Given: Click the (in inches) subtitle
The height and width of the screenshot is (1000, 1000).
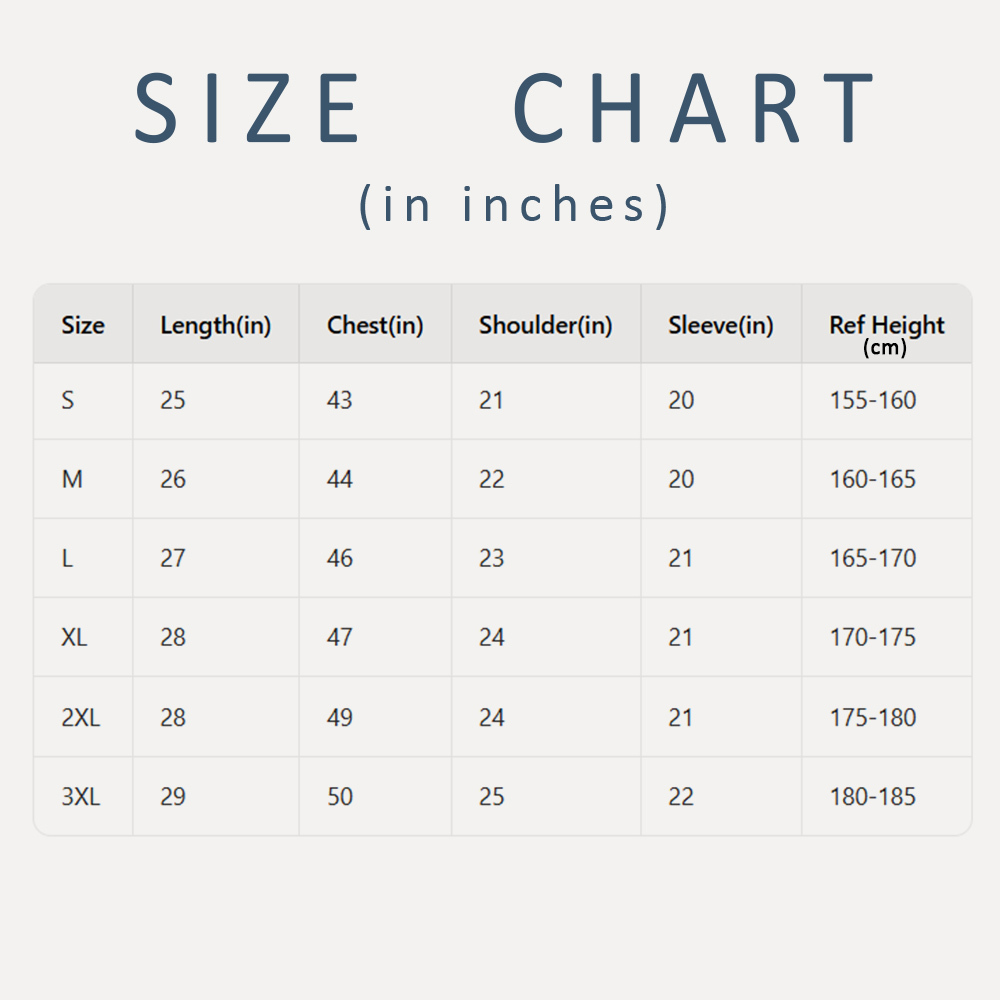Looking at the screenshot, I should point(514,205).
